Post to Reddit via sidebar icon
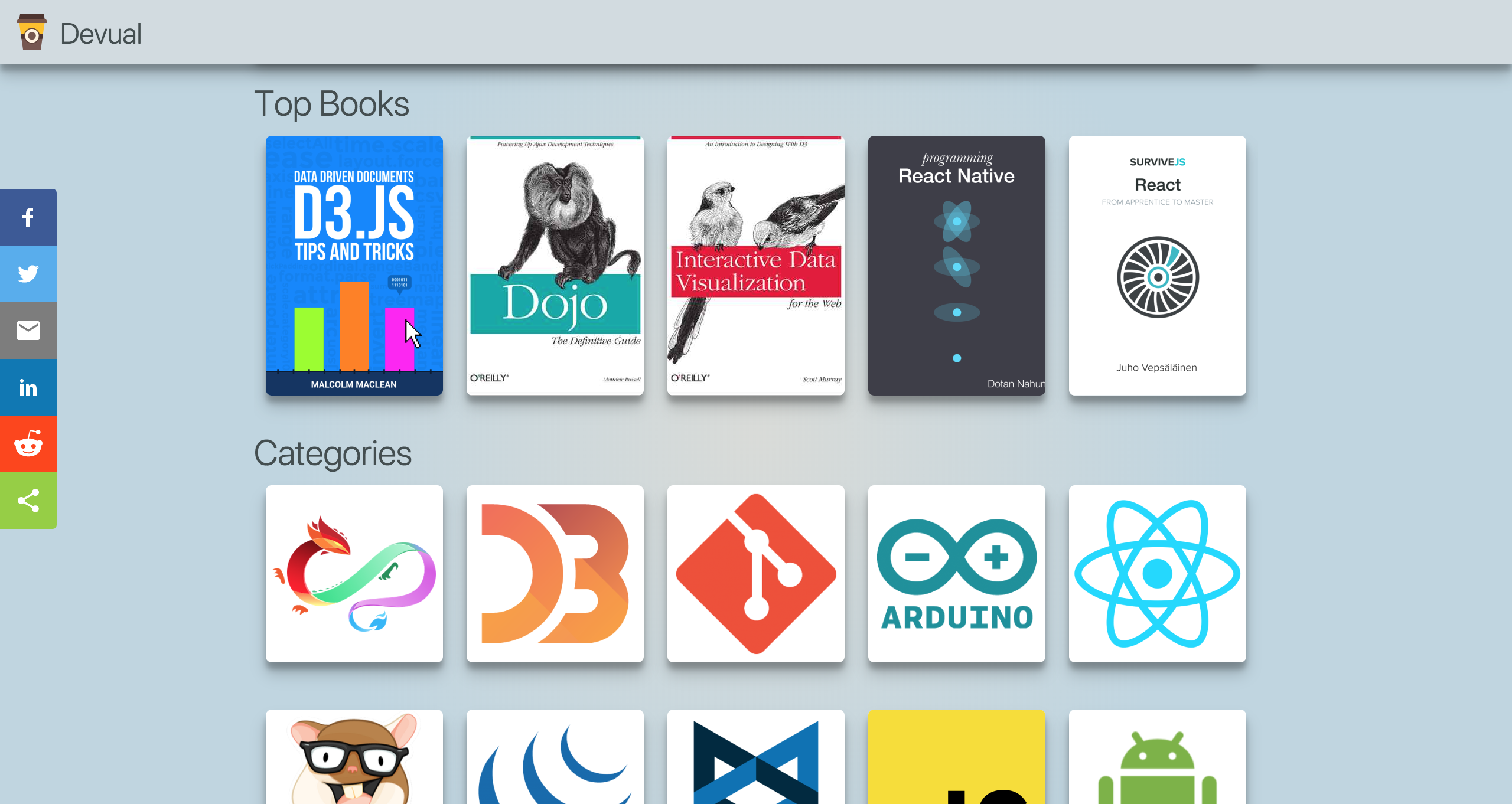Image resolution: width=1512 pixels, height=804 pixels. pos(28,444)
